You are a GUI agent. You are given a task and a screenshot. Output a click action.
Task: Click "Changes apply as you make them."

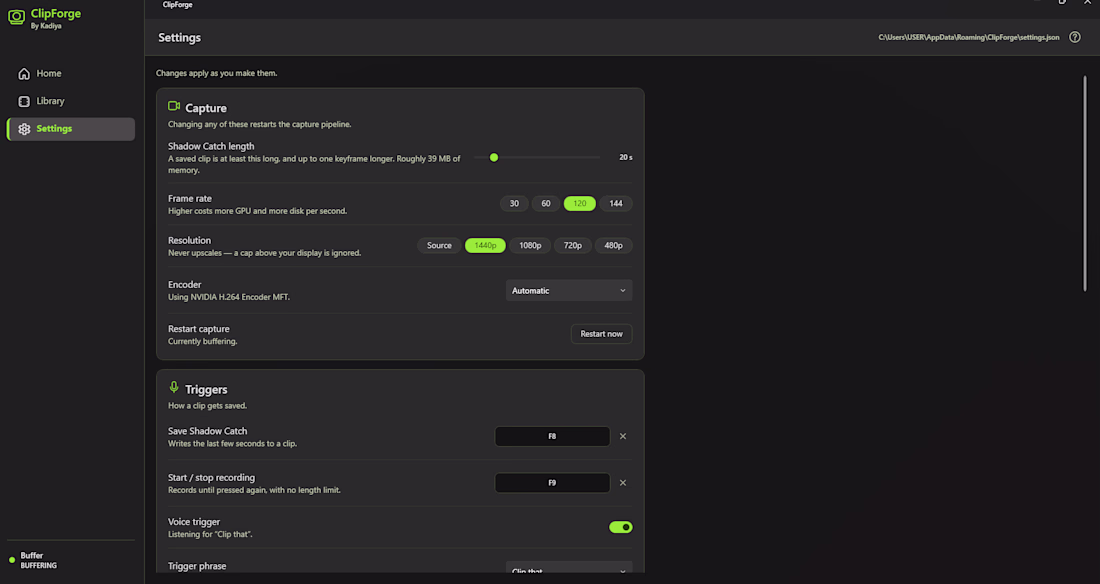click(x=216, y=73)
